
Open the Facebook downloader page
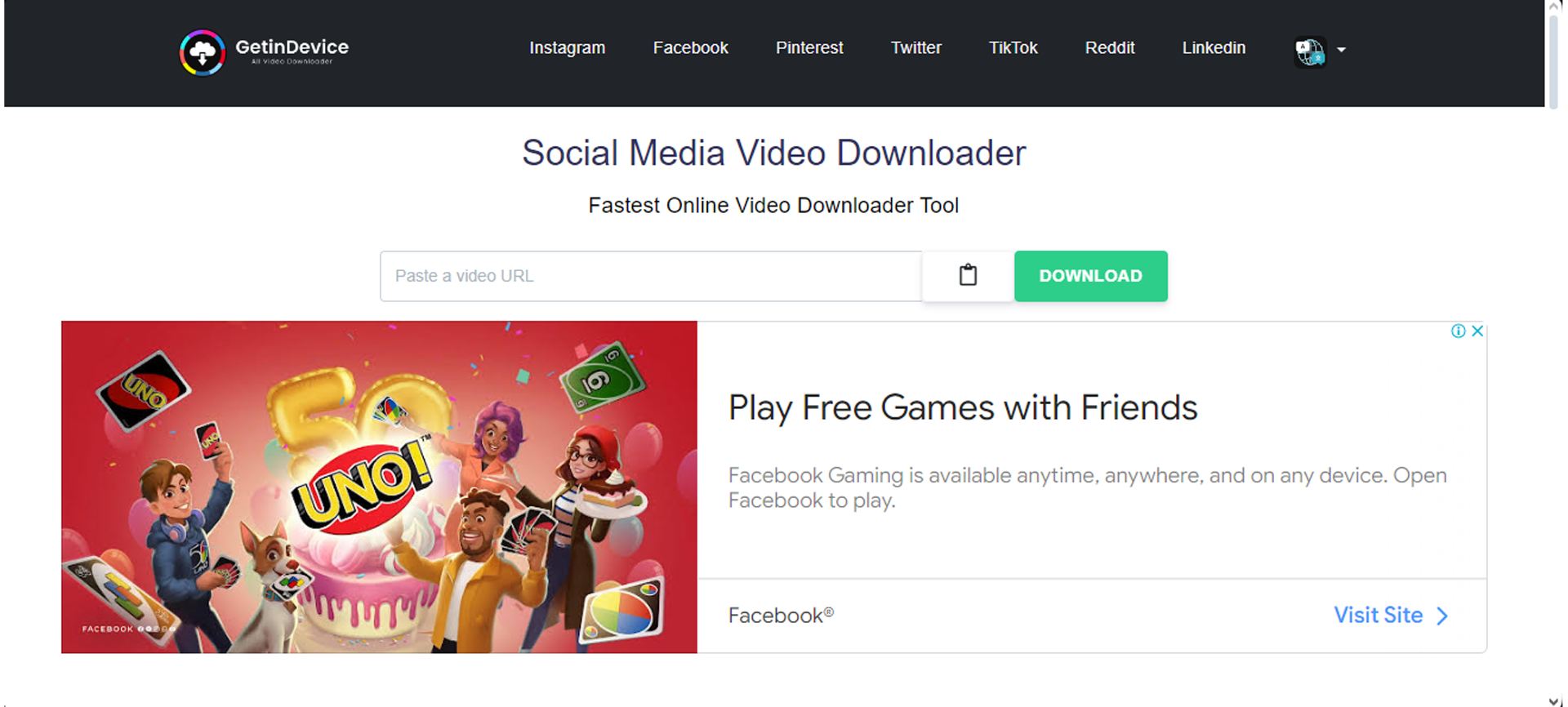click(690, 48)
